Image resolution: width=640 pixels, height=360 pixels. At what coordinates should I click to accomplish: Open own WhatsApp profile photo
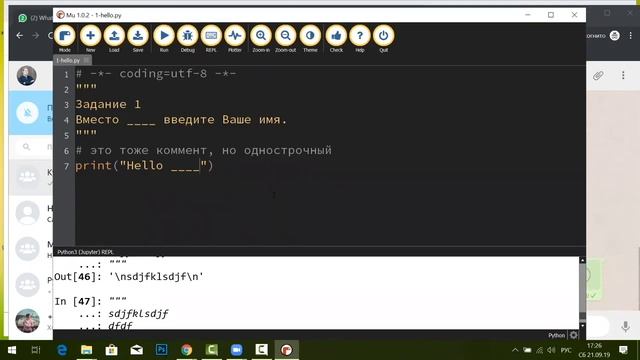tap(27, 76)
